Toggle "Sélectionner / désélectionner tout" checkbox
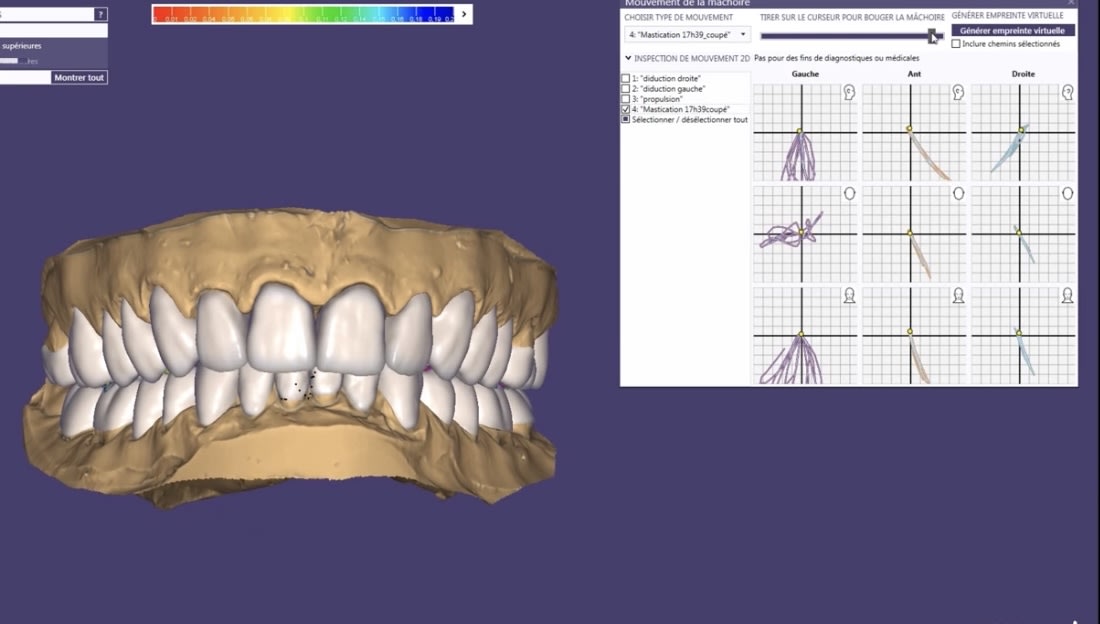The image size is (1100, 624). click(626, 119)
